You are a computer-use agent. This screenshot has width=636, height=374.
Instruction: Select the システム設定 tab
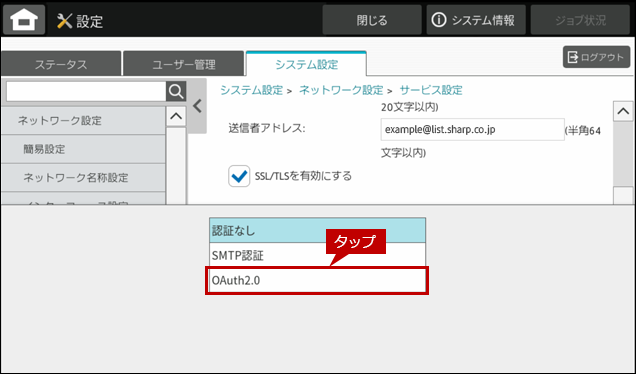[x=306, y=64]
